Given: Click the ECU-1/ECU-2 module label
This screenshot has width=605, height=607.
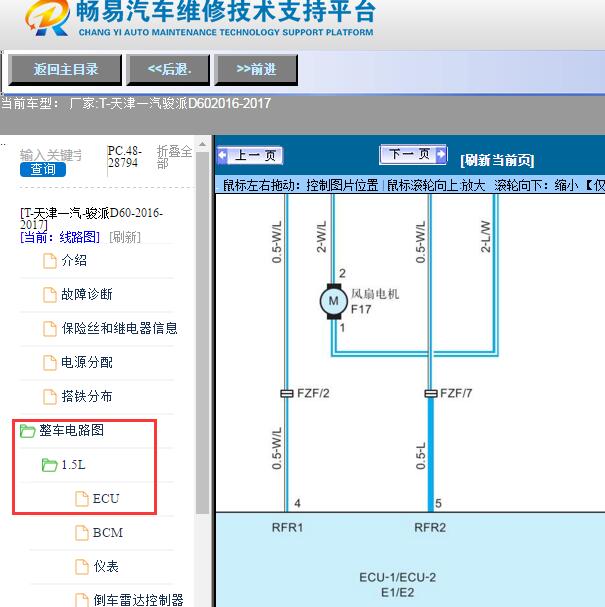Looking at the screenshot, I should 398,577.
